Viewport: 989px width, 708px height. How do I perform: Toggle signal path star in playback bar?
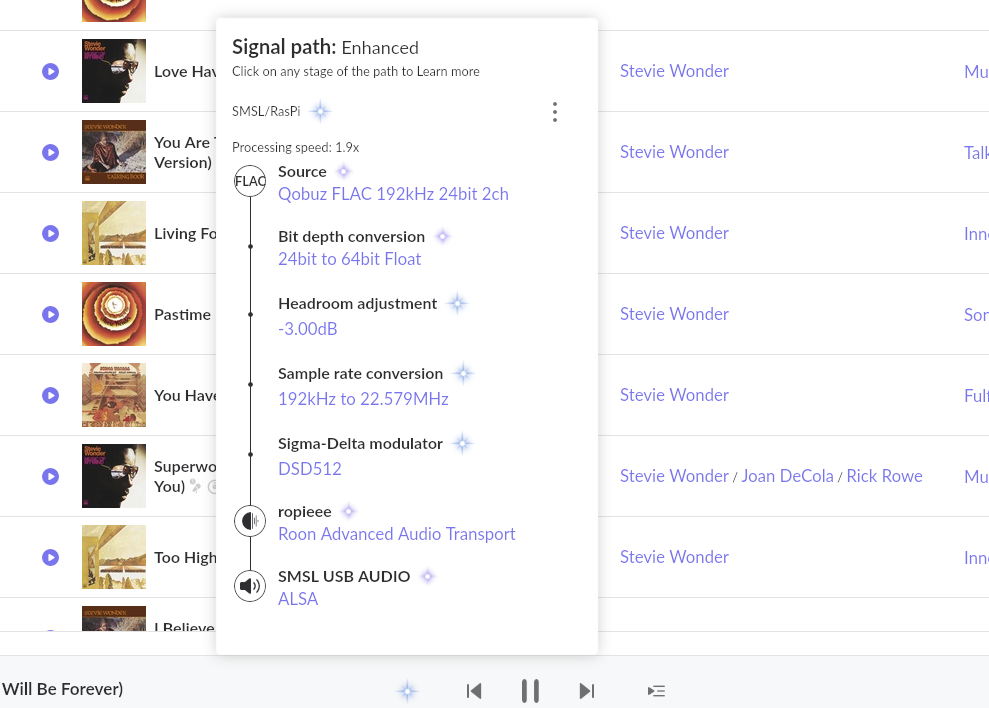407,691
